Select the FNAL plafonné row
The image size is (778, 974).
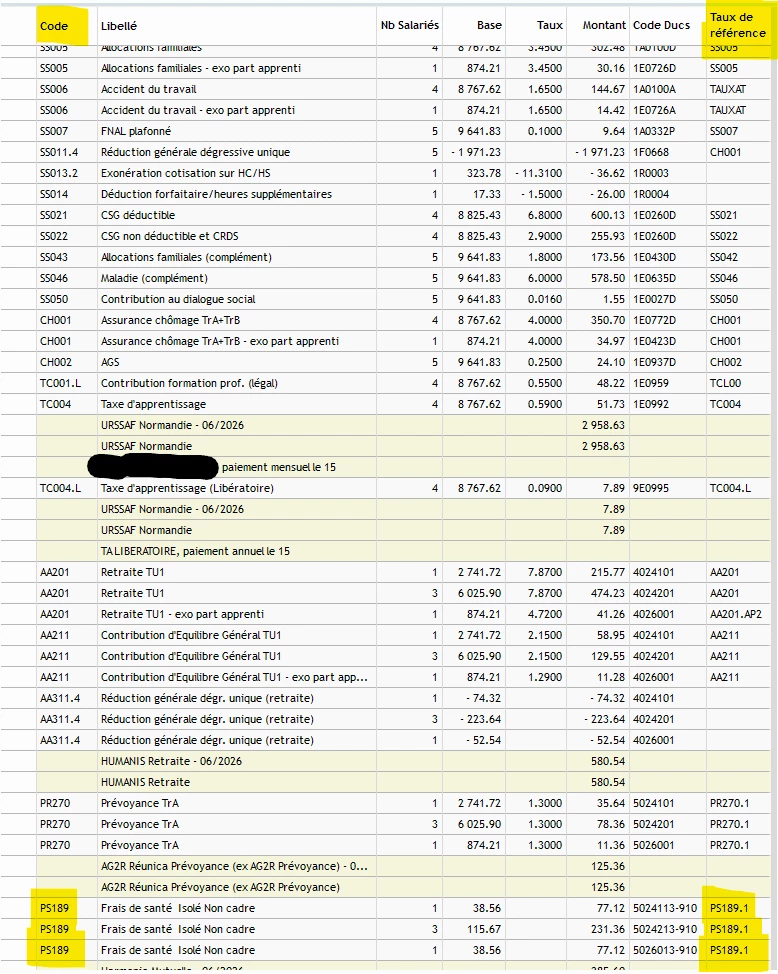click(385, 131)
